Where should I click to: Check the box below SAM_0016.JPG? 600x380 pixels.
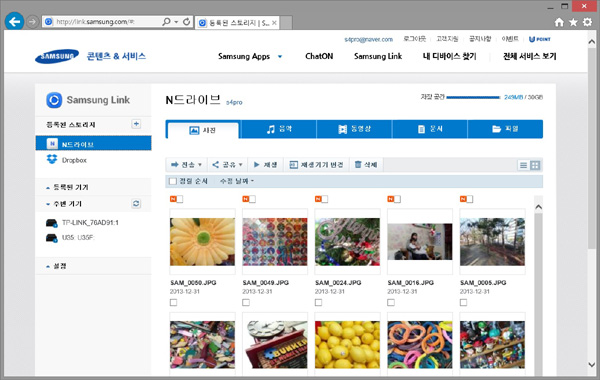click(x=391, y=302)
